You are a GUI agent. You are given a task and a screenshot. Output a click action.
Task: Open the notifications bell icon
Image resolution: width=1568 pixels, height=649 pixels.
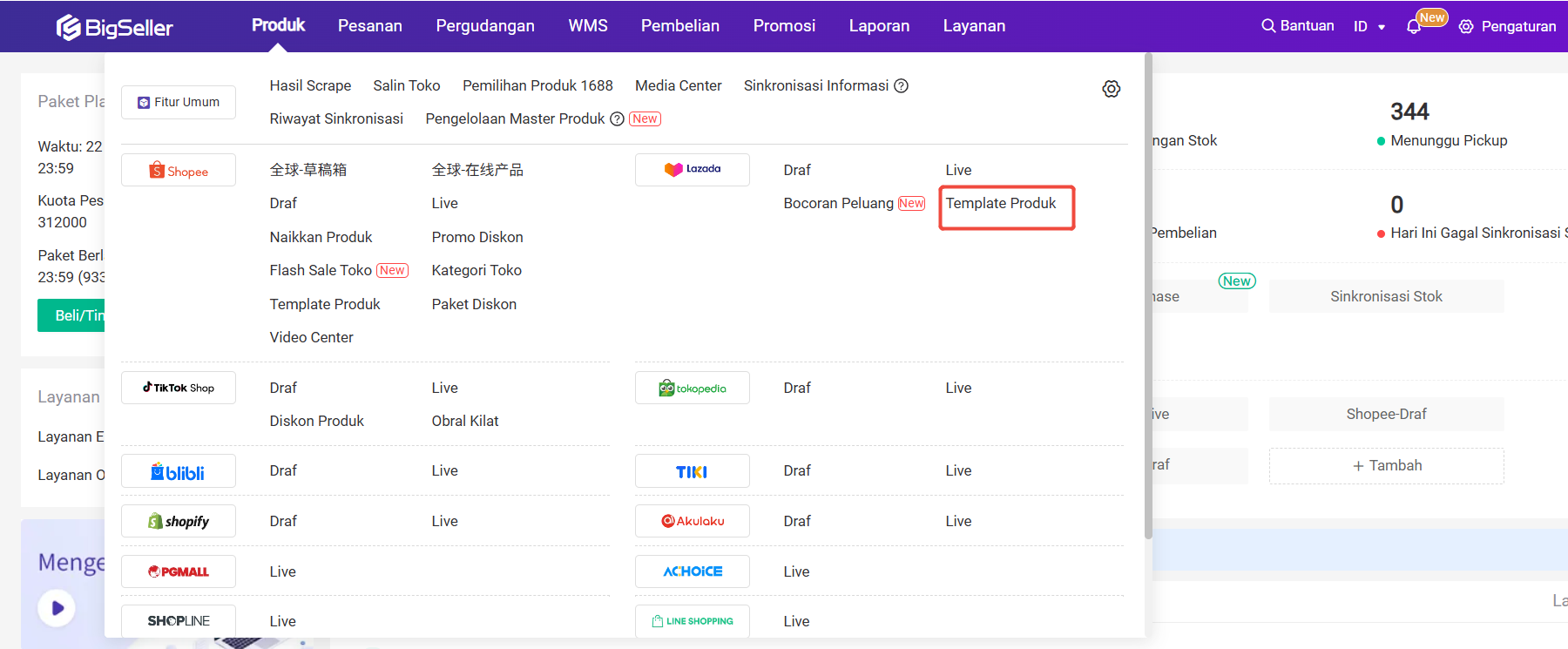tap(1413, 27)
